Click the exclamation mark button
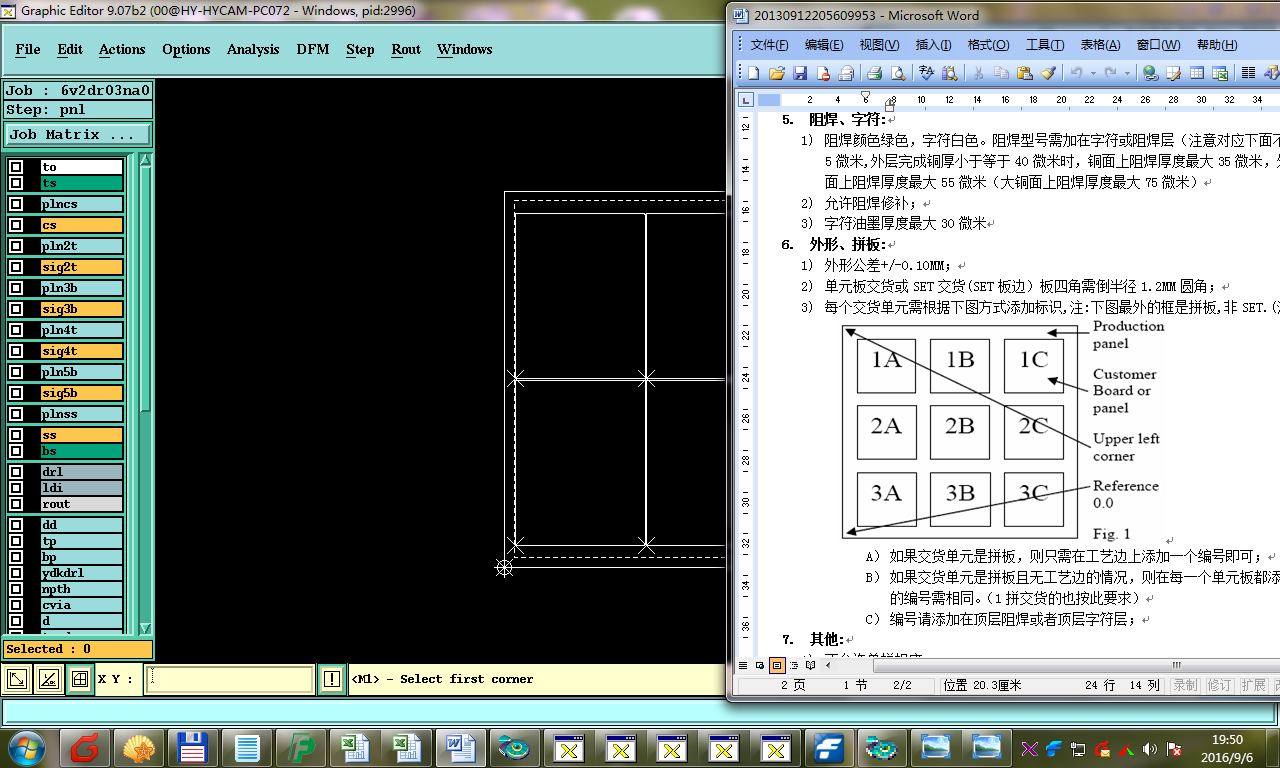Screen dimensions: 1280x768 point(333,679)
